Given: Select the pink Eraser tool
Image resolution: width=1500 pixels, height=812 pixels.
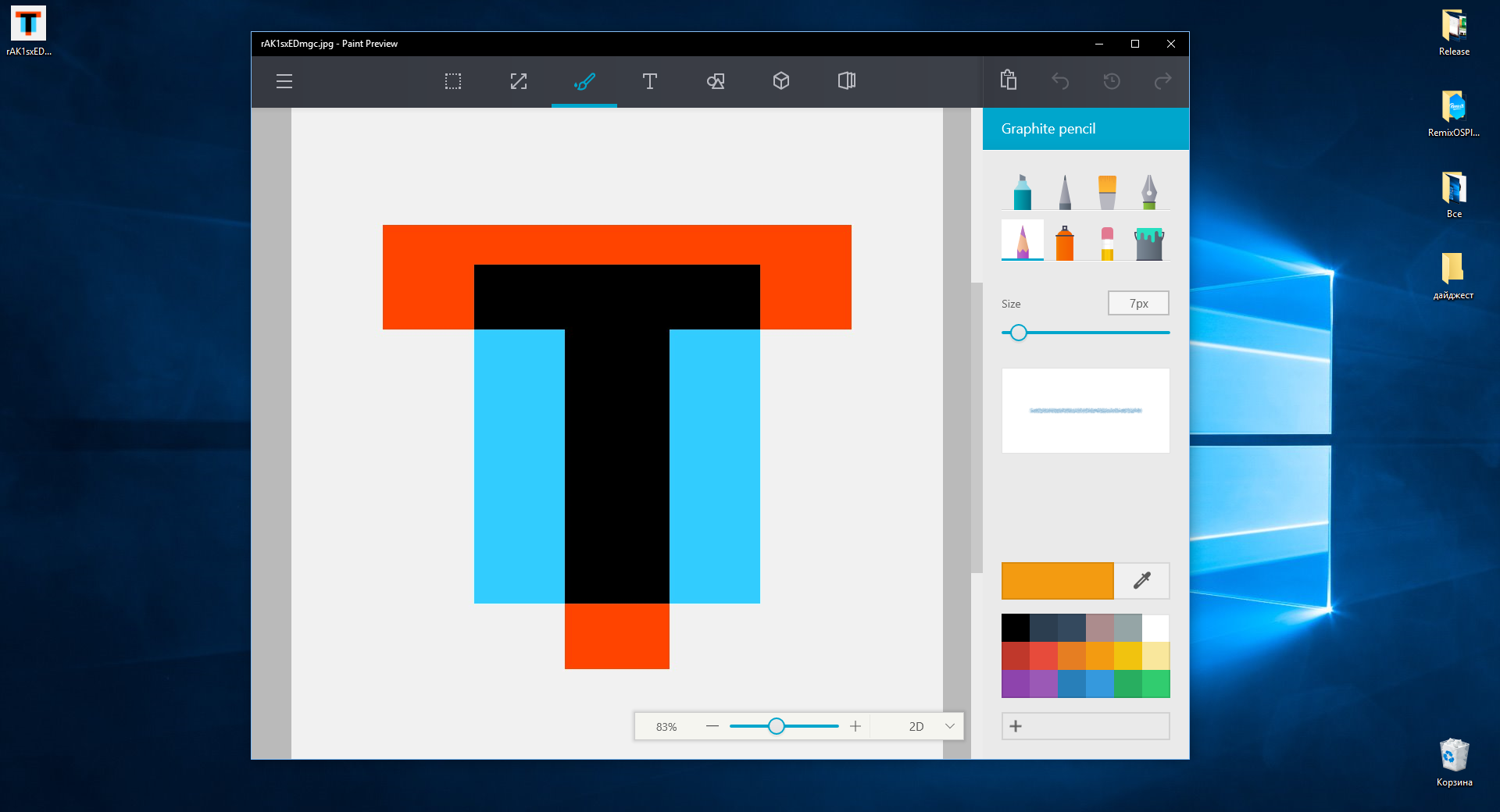Looking at the screenshot, I should 1107,242.
